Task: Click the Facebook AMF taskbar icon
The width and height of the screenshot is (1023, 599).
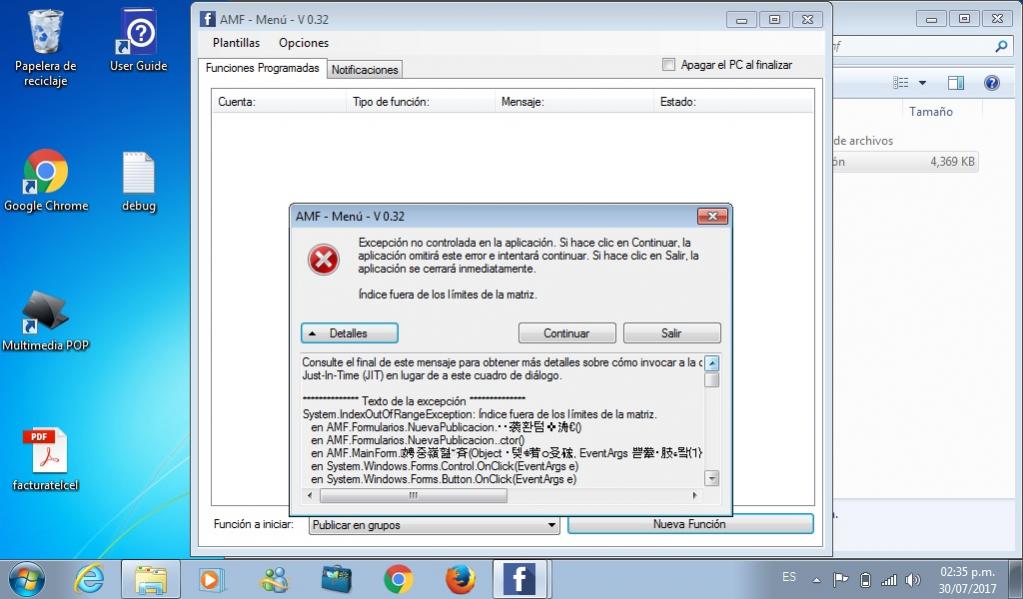Action: click(x=519, y=579)
